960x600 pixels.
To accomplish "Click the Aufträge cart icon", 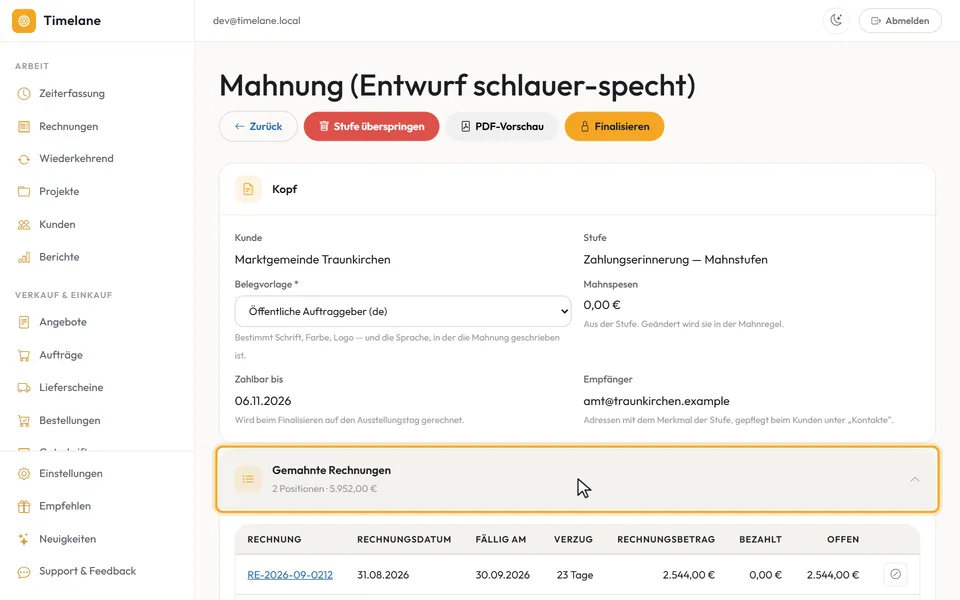I will 24,355.
